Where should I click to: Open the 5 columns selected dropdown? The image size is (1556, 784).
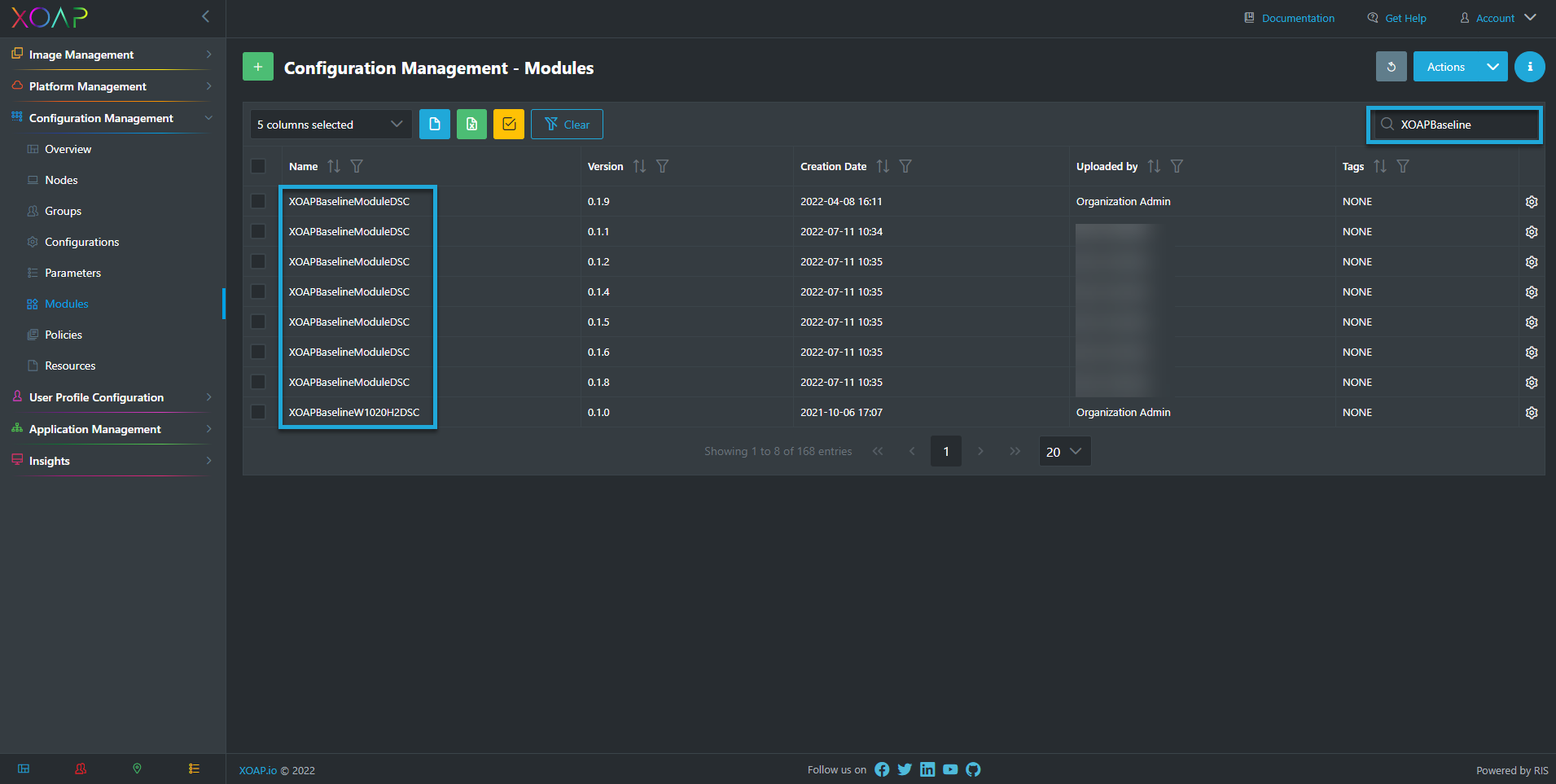(x=331, y=125)
